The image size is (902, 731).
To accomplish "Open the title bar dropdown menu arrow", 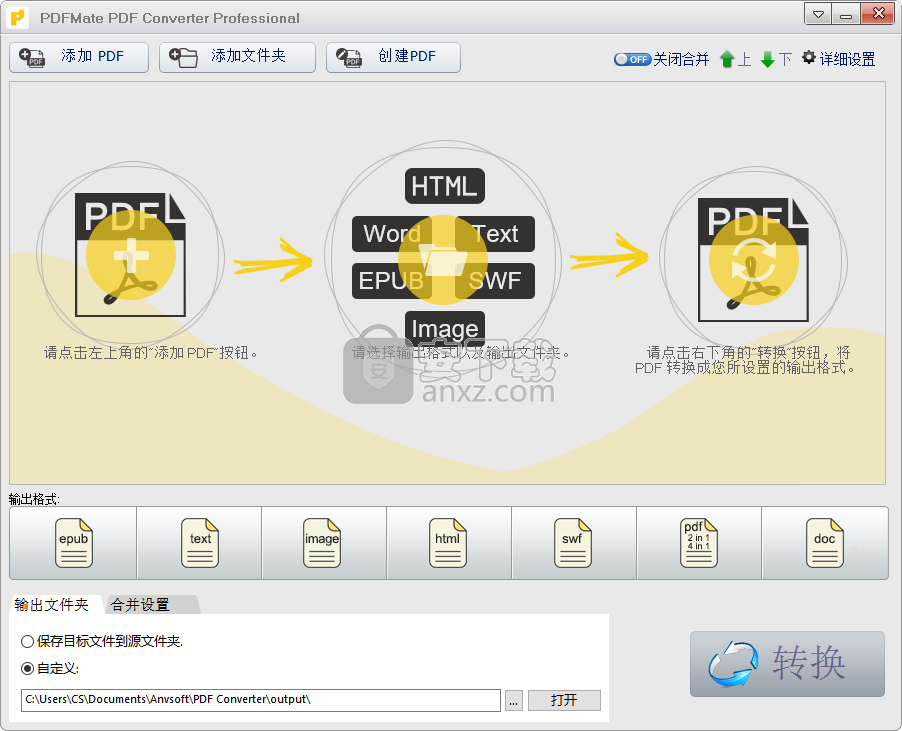I will 818,14.
